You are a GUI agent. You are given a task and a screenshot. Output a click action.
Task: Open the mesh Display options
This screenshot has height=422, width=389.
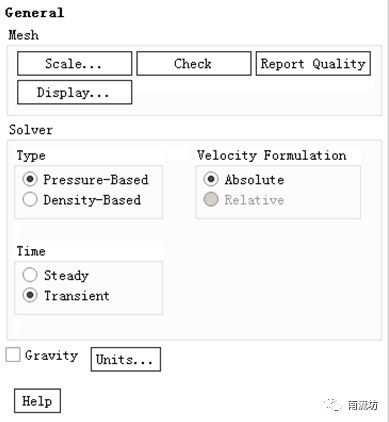point(74,92)
